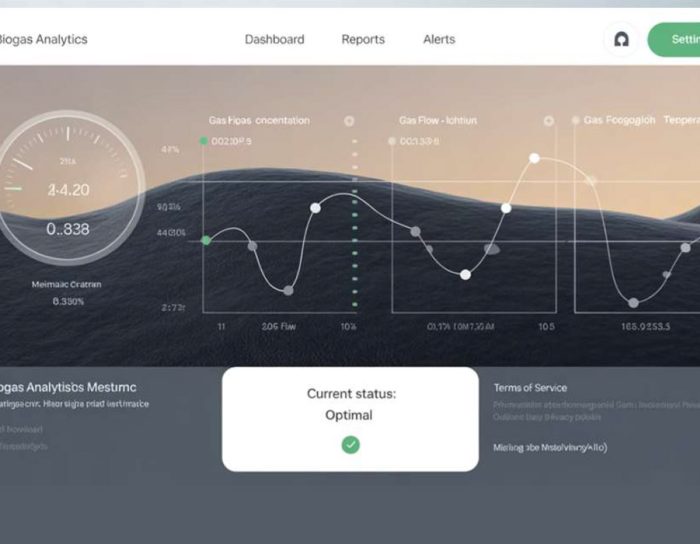The image size is (700, 544).
Task: Click the highest white peak point on graph
Action: 534,158
